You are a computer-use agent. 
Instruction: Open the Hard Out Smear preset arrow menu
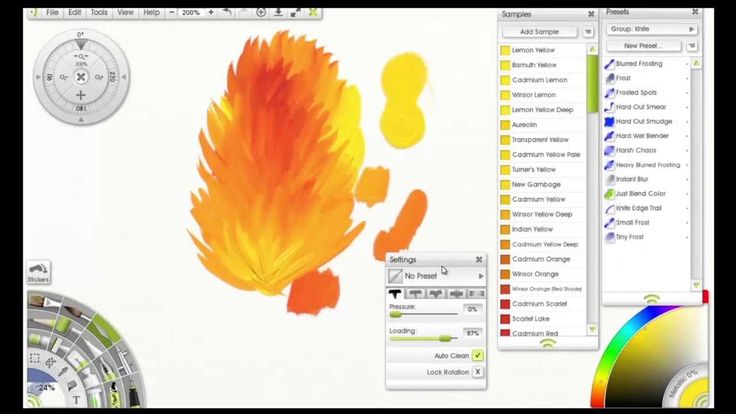tap(687, 107)
